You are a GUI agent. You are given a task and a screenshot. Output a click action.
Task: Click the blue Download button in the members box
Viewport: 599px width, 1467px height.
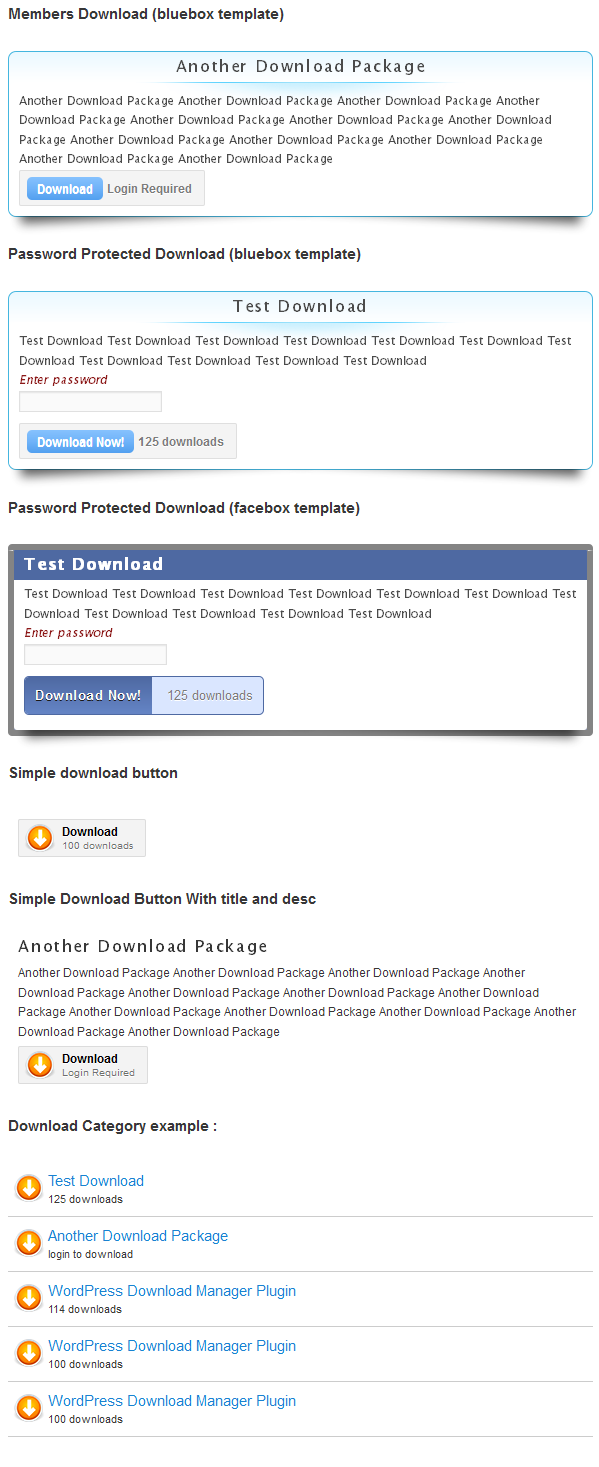coord(65,189)
